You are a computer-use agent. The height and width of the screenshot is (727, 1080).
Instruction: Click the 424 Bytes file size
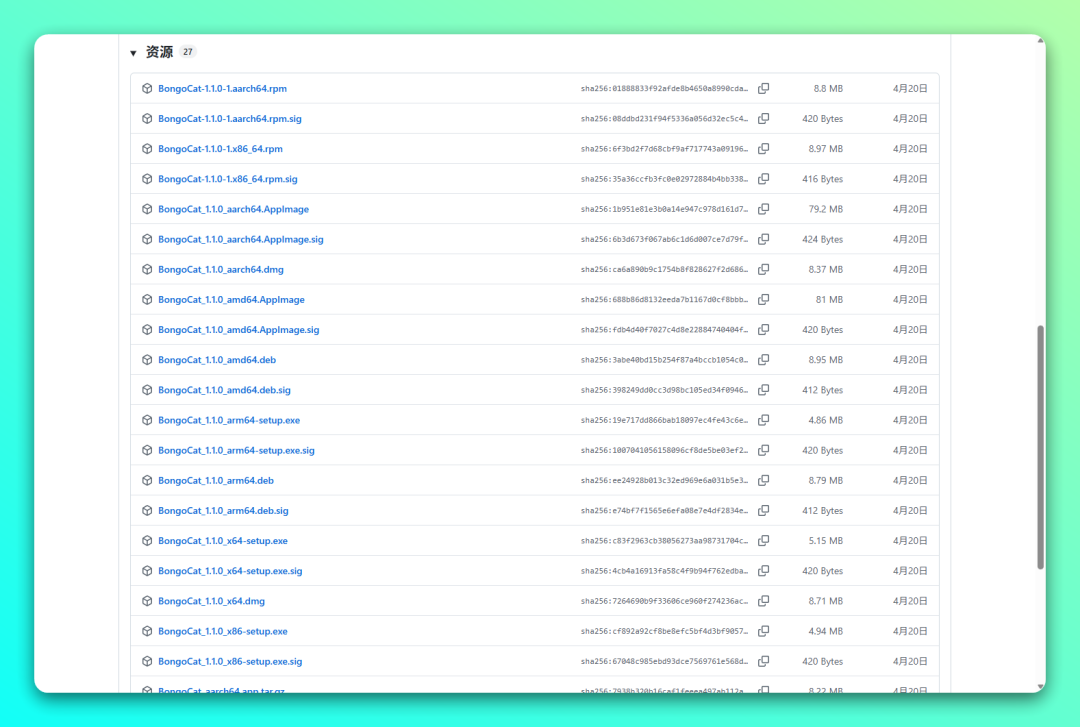[822, 239]
